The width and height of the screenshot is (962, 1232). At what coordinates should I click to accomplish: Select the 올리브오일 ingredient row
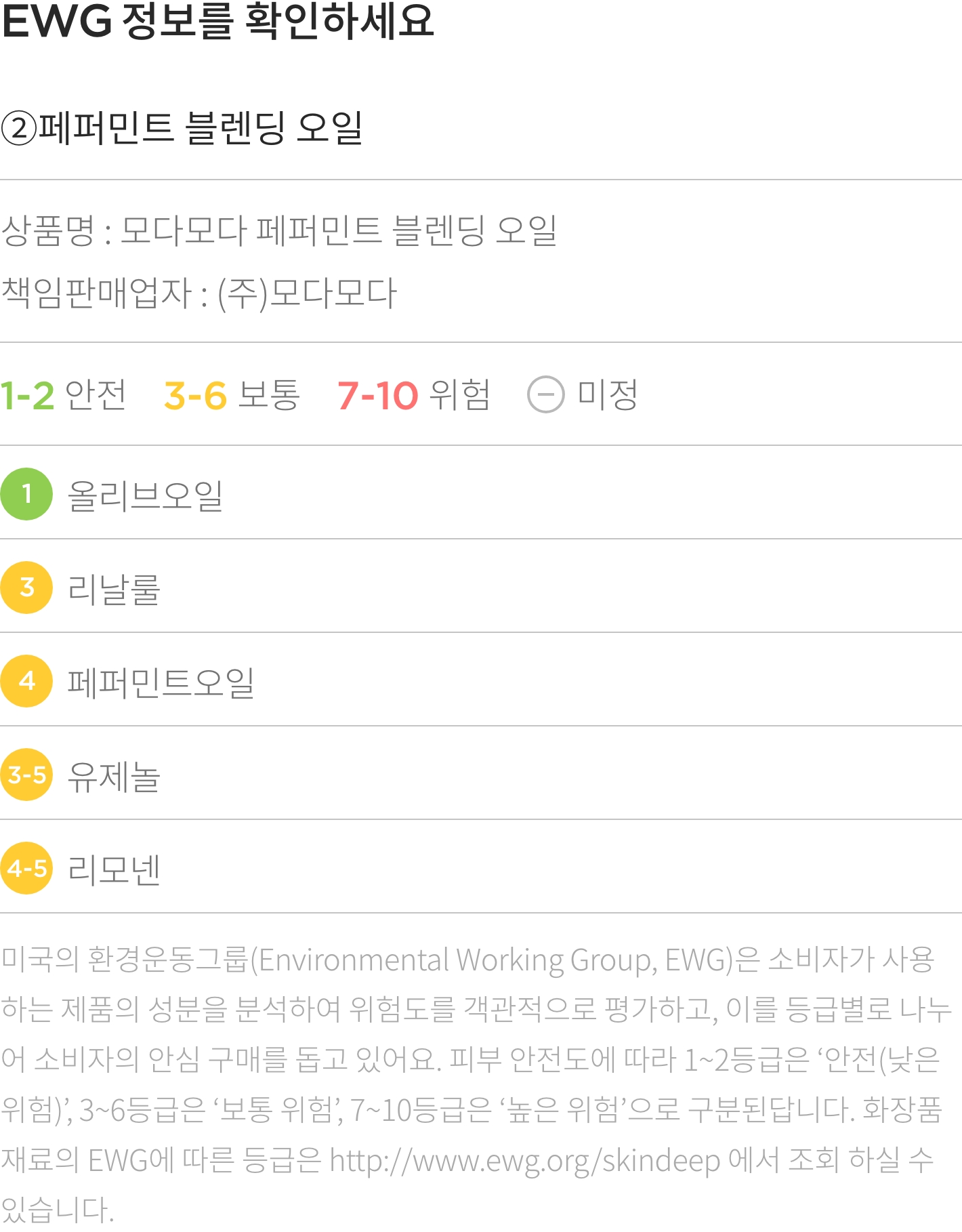coord(481,493)
